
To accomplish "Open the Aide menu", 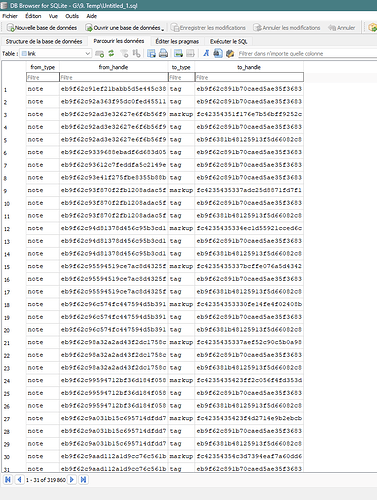I will pyautogui.click(x=91, y=16).
